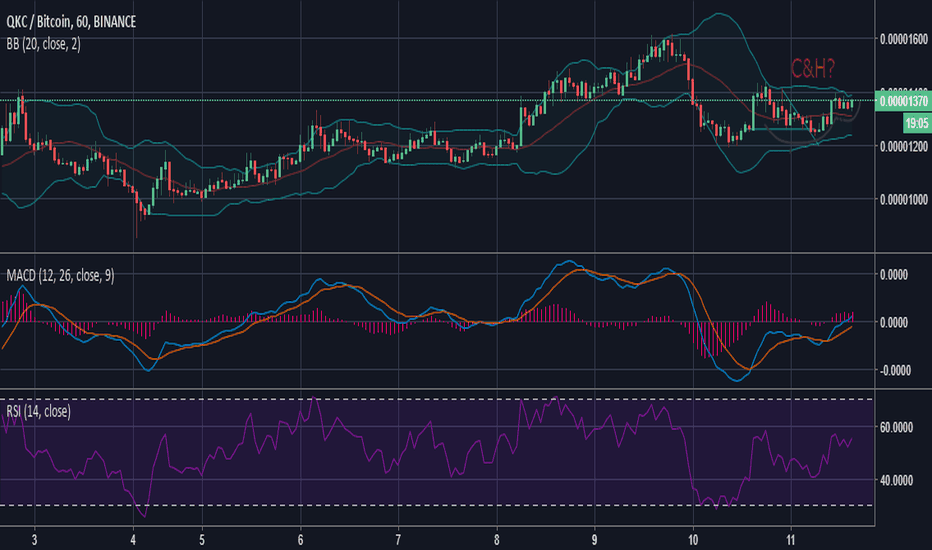Click the C&H? chart annotation text
932x550 pixels.
813,69
